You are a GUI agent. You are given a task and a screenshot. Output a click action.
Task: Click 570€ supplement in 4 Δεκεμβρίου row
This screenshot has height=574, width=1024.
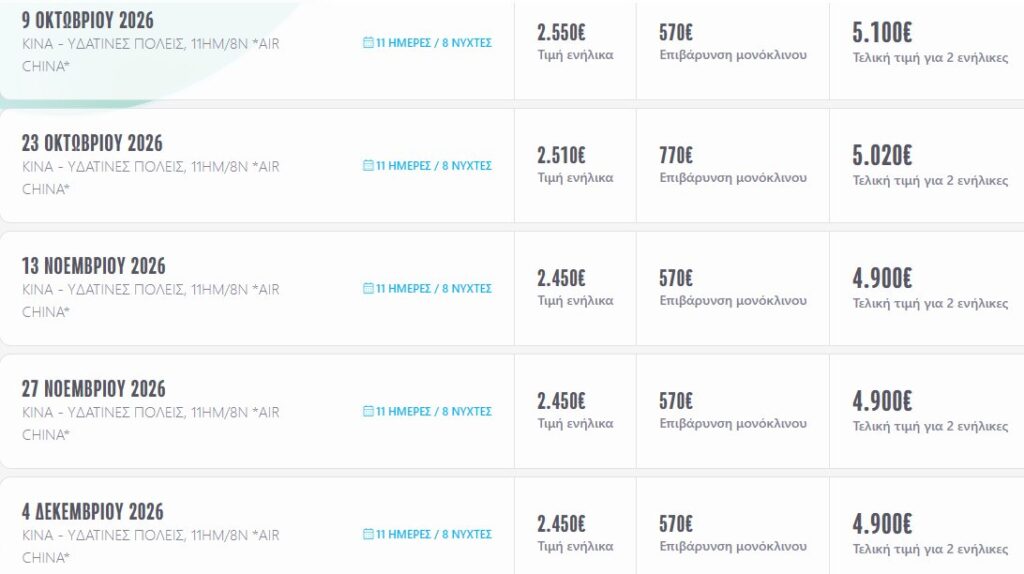[676, 523]
